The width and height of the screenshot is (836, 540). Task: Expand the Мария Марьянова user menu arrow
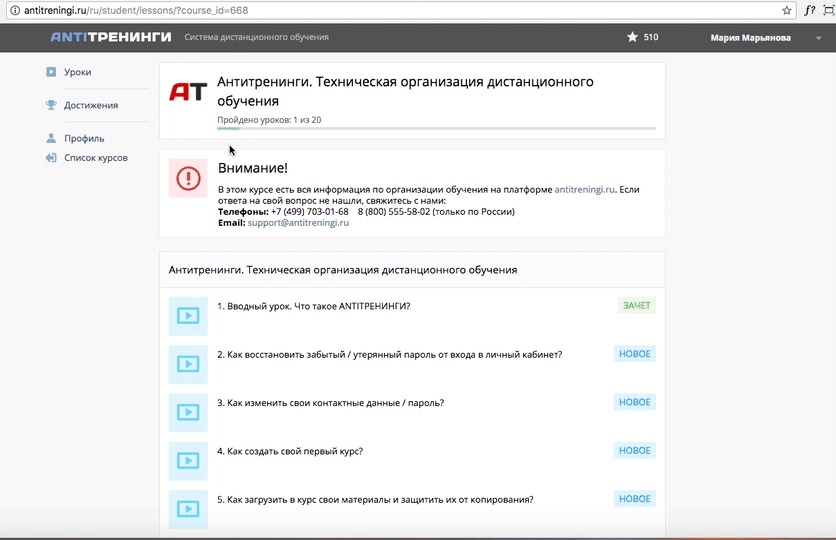tap(818, 38)
